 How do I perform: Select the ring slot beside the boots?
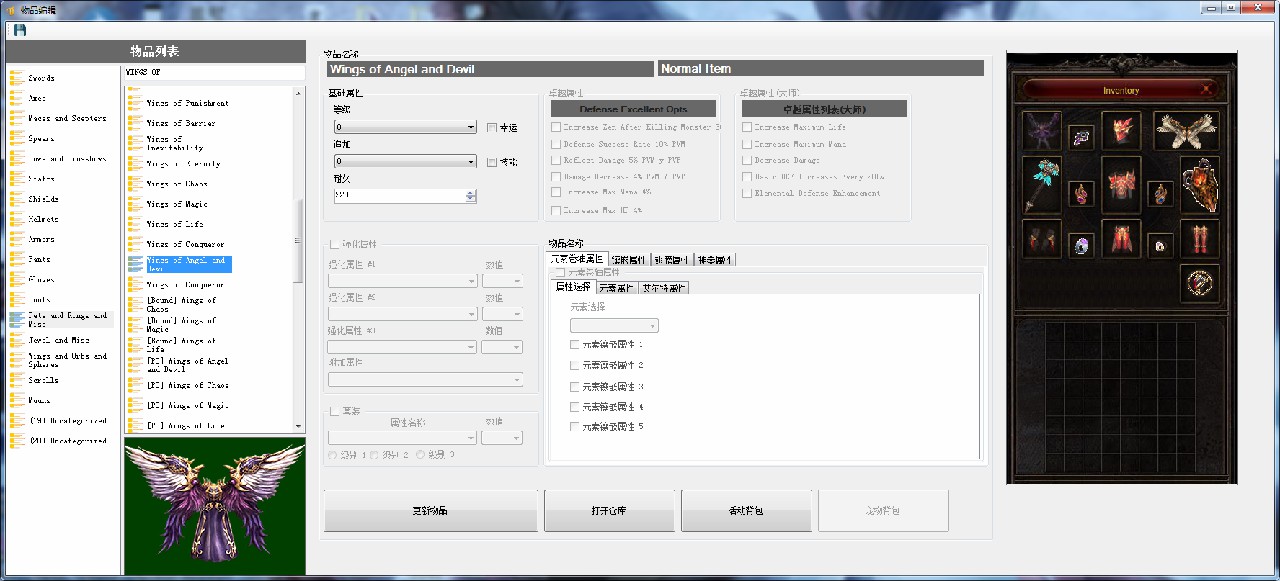(x=1160, y=245)
